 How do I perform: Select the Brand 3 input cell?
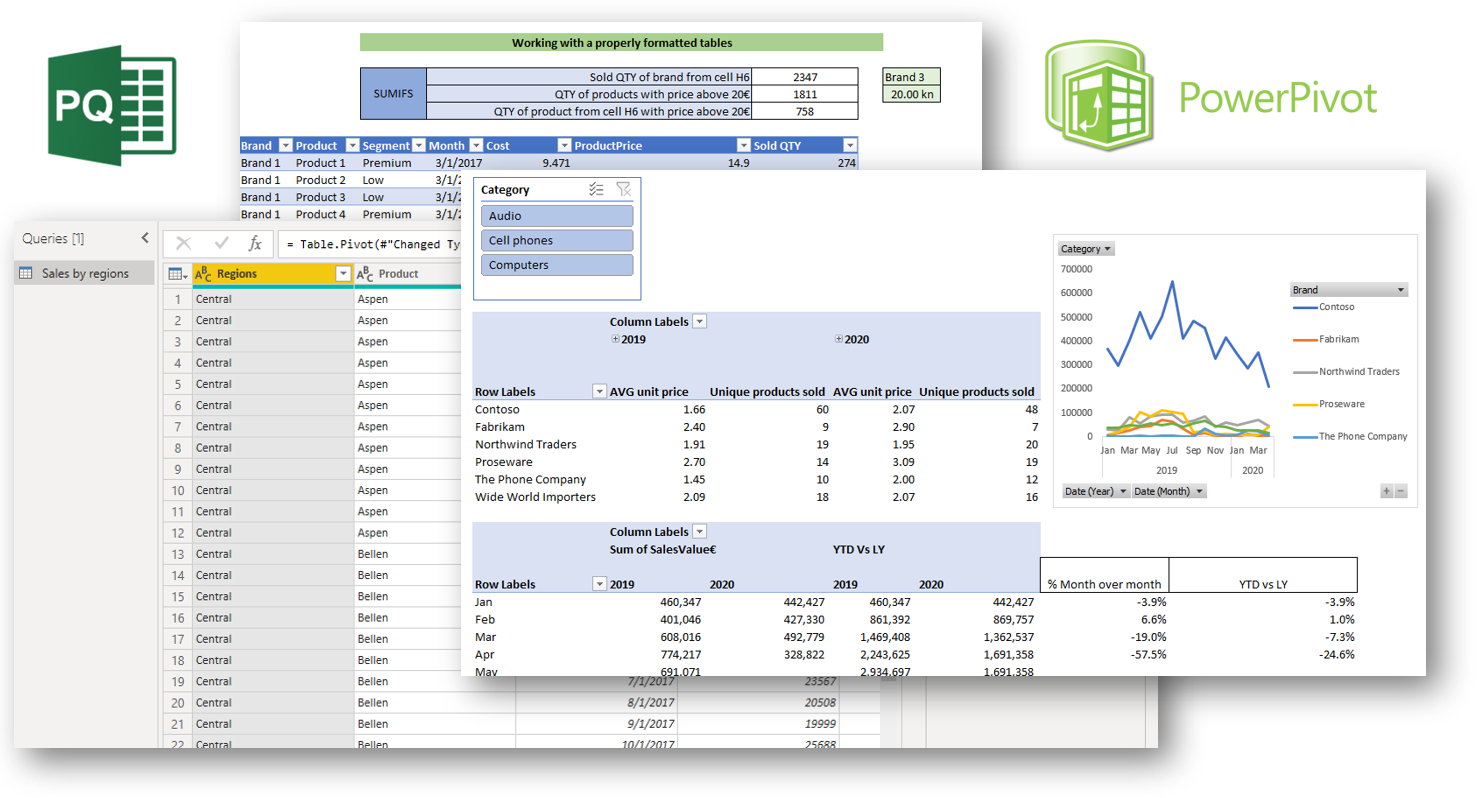(x=912, y=77)
